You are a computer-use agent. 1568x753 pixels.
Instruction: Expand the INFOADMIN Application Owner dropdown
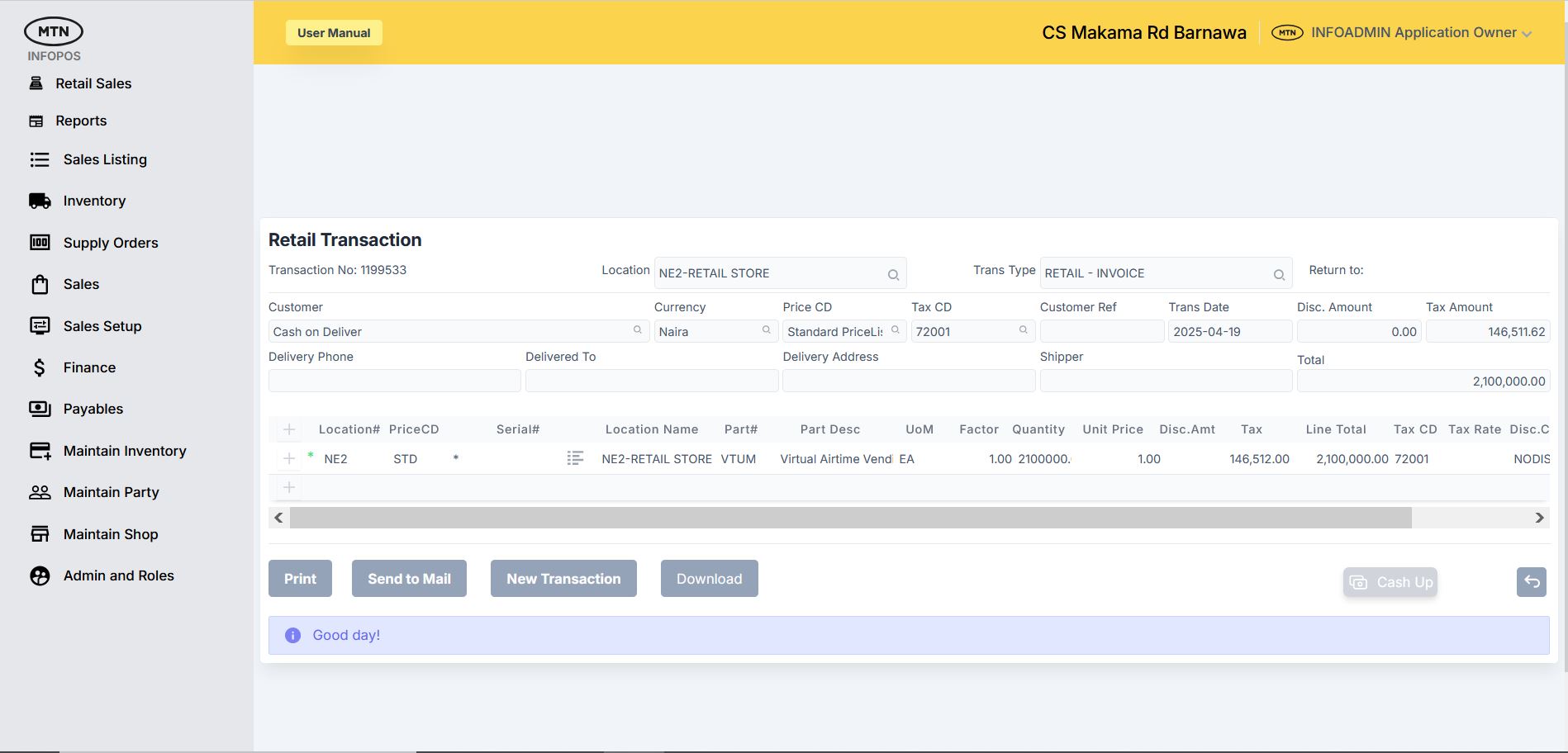tap(1527, 34)
